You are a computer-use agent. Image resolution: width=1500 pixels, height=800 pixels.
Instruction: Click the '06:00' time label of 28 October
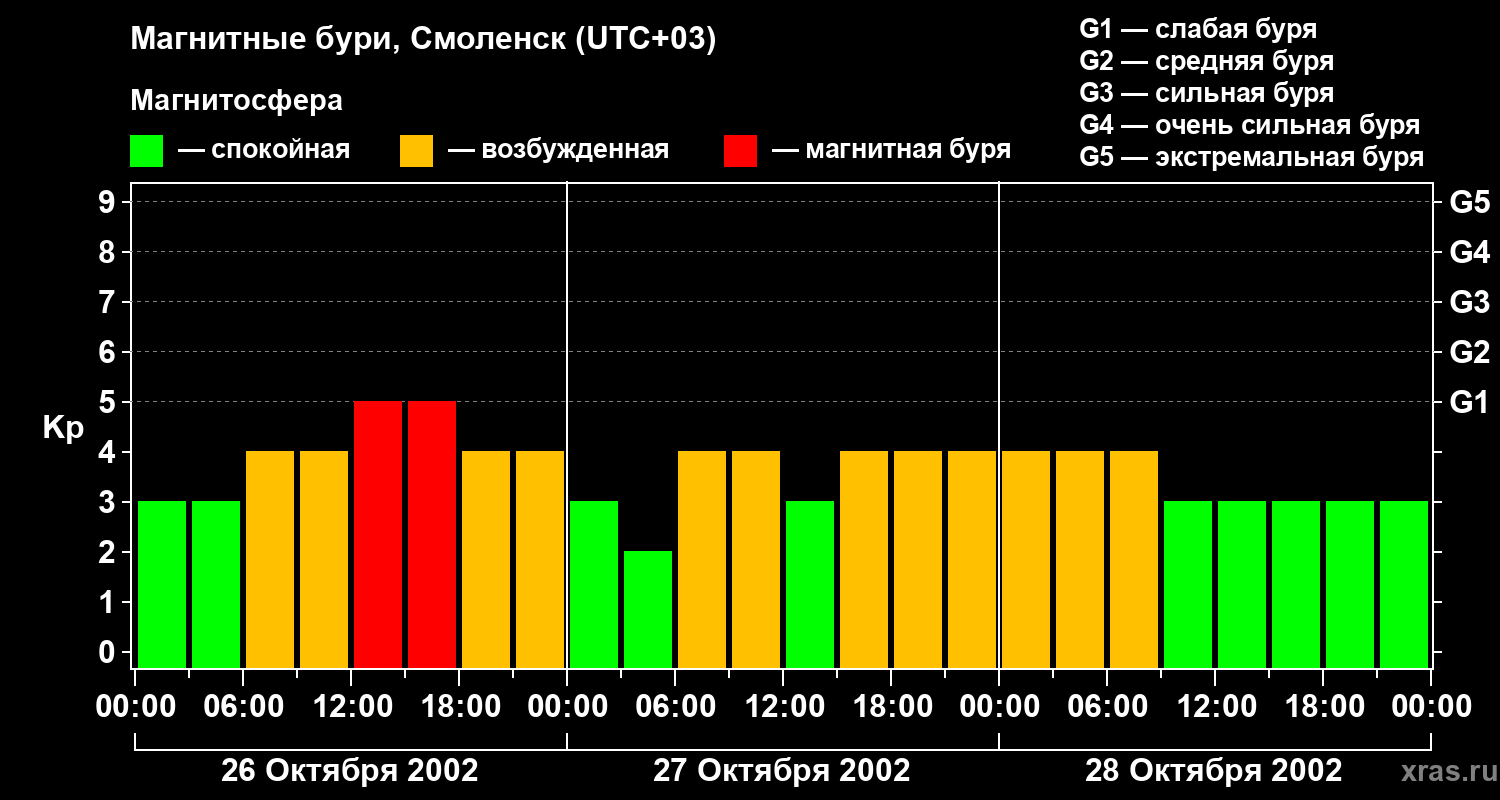click(1107, 707)
